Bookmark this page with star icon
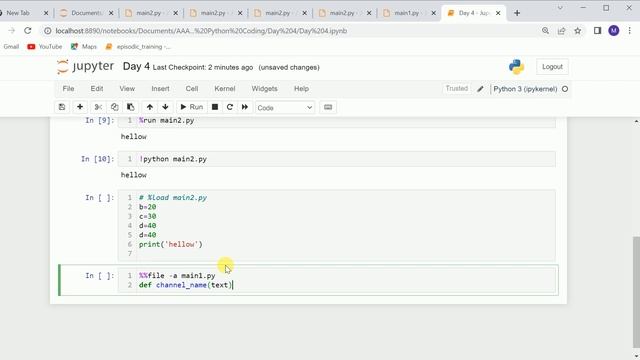Viewport: 640px width, 360px height. pyautogui.click(x=578, y=31)
